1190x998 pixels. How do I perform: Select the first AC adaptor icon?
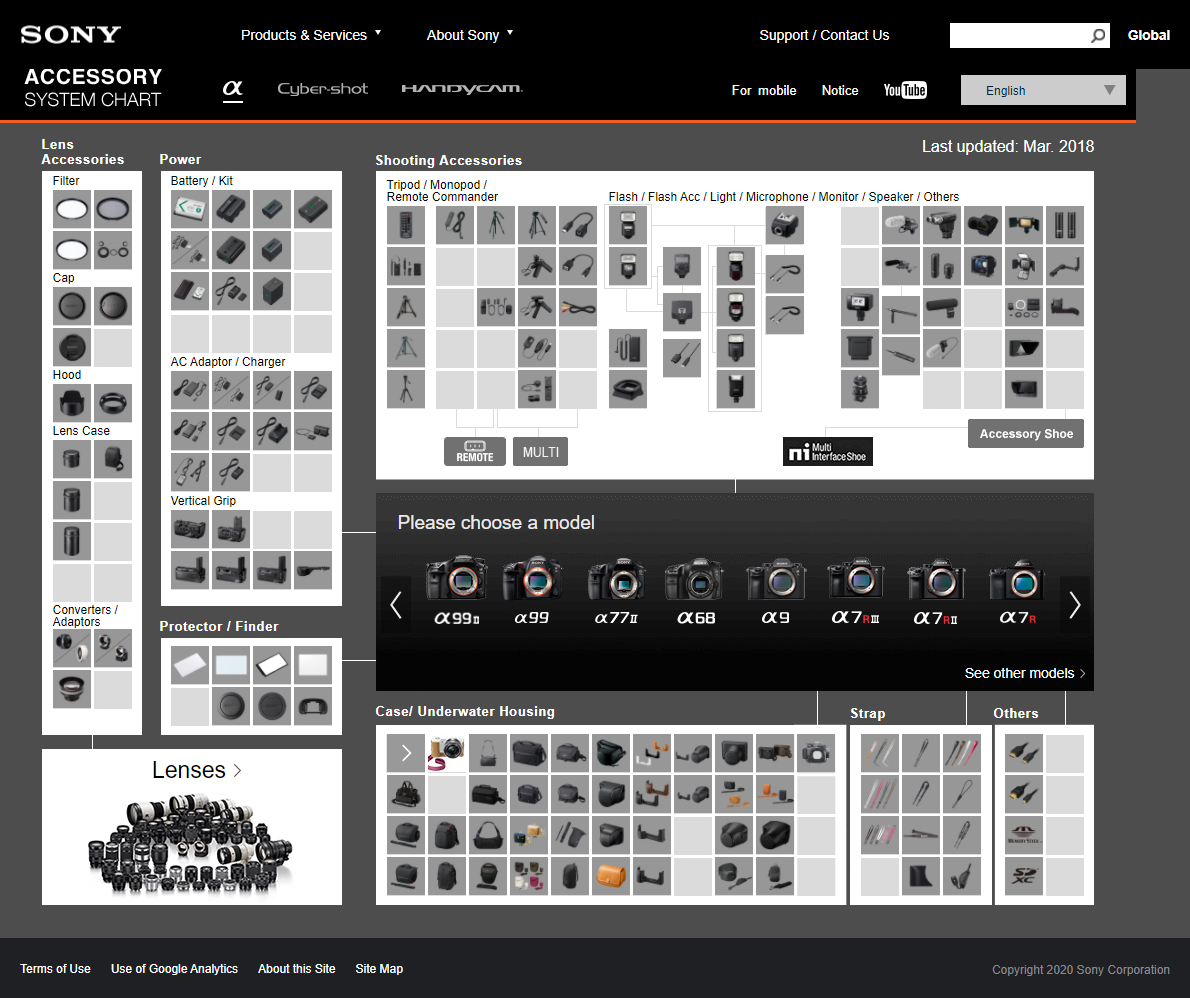coord(190,390)
